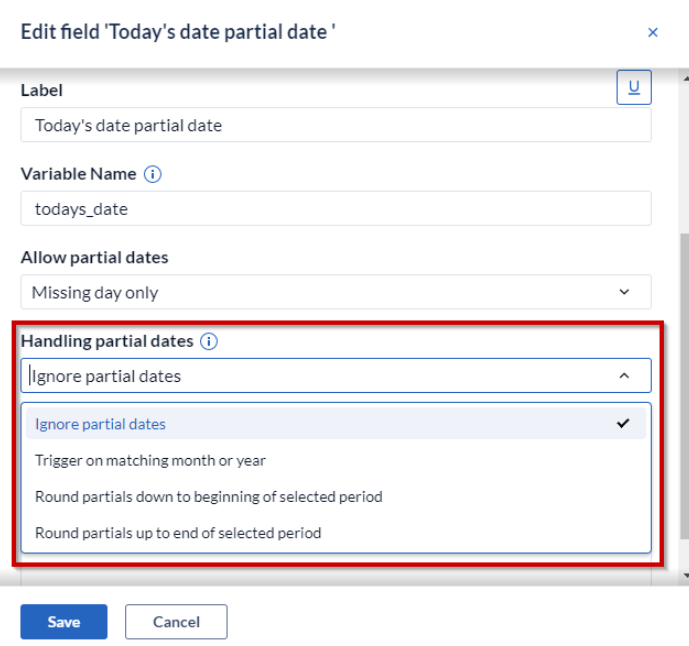Click the checkmark beside Ignore partial dates
689x646 pixels.
click(x=623, y=423)
